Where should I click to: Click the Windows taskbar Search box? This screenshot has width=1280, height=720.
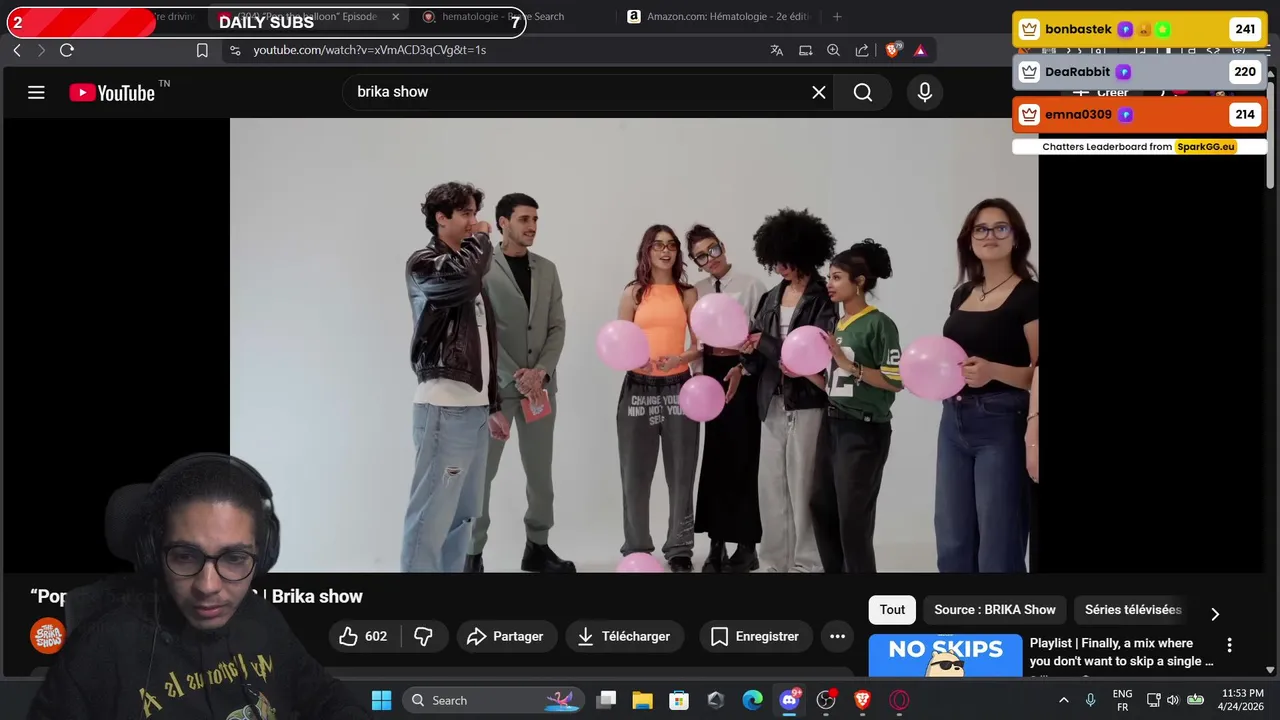[x=493, y=700]
